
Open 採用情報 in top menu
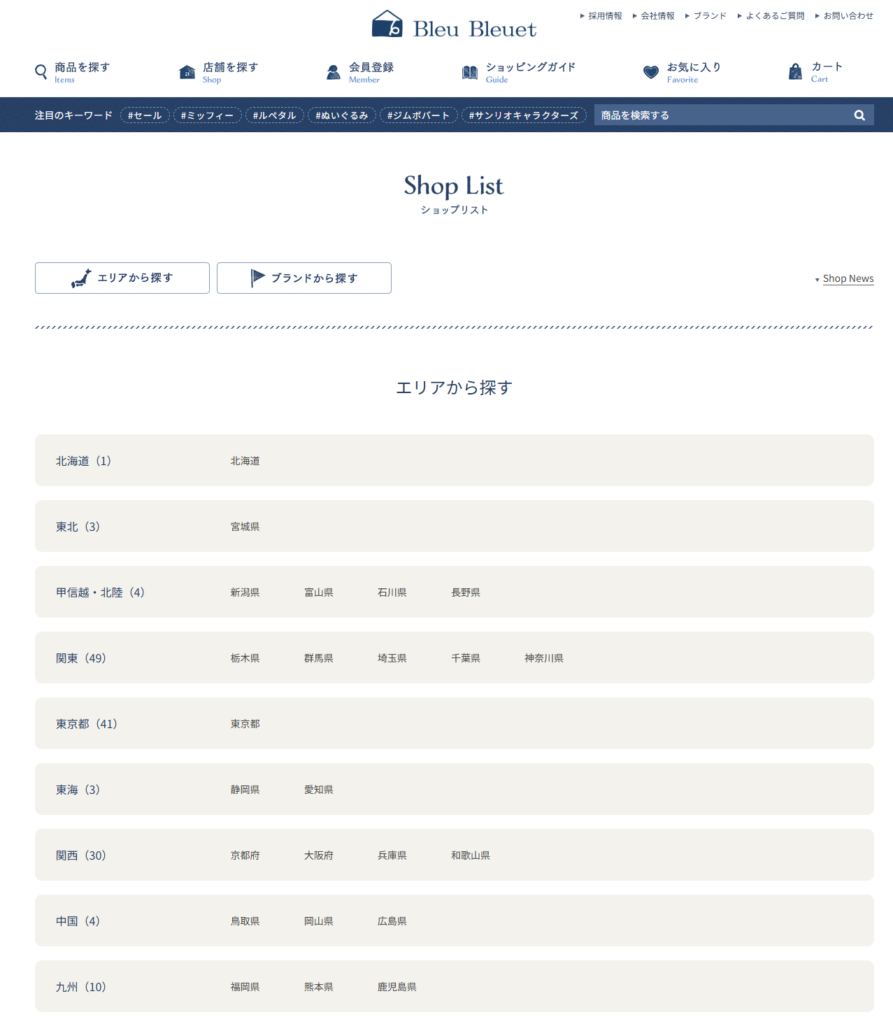604,16
